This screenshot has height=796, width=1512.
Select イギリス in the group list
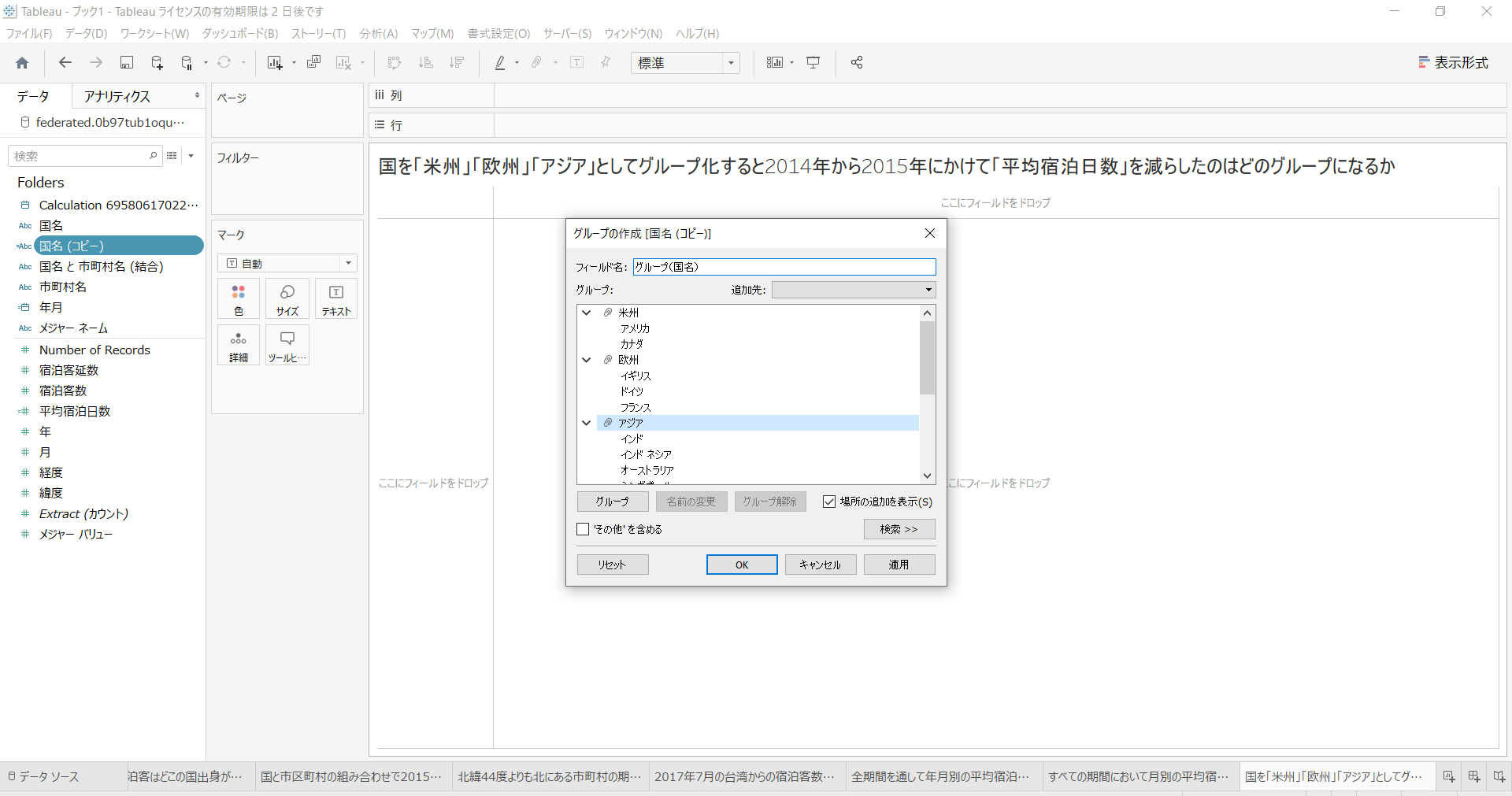point(636,376)
